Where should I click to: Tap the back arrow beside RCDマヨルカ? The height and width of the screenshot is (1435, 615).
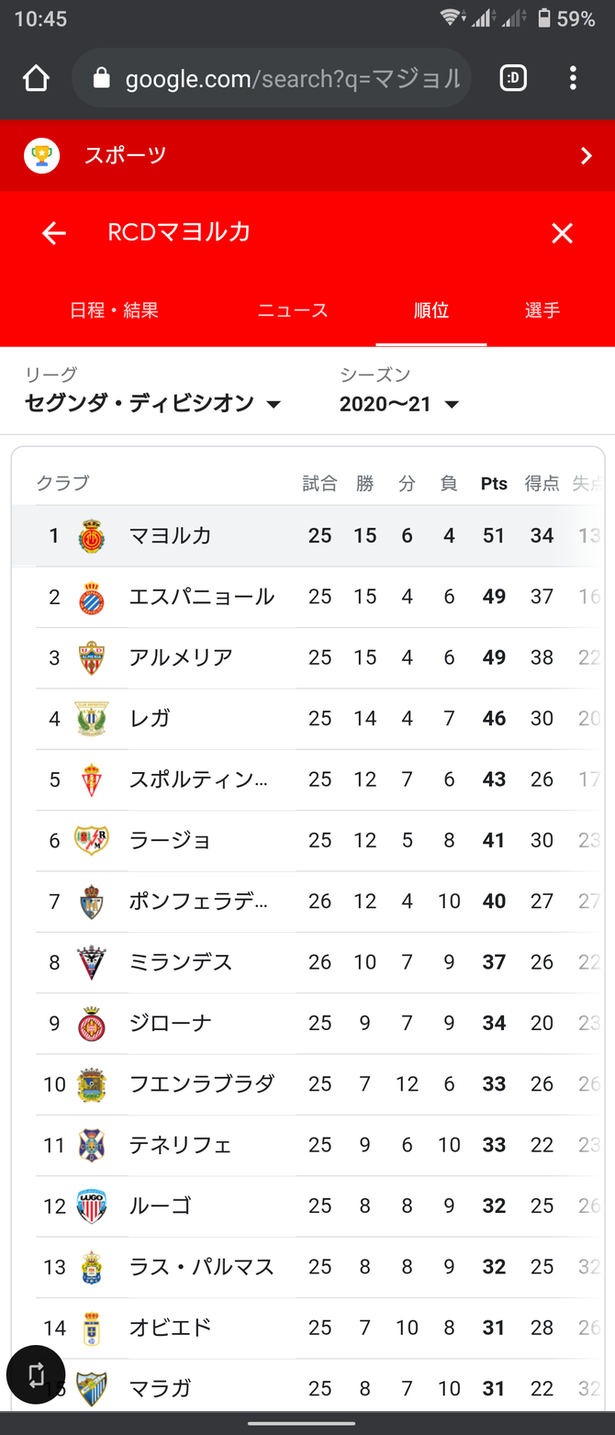coord(54,233)
